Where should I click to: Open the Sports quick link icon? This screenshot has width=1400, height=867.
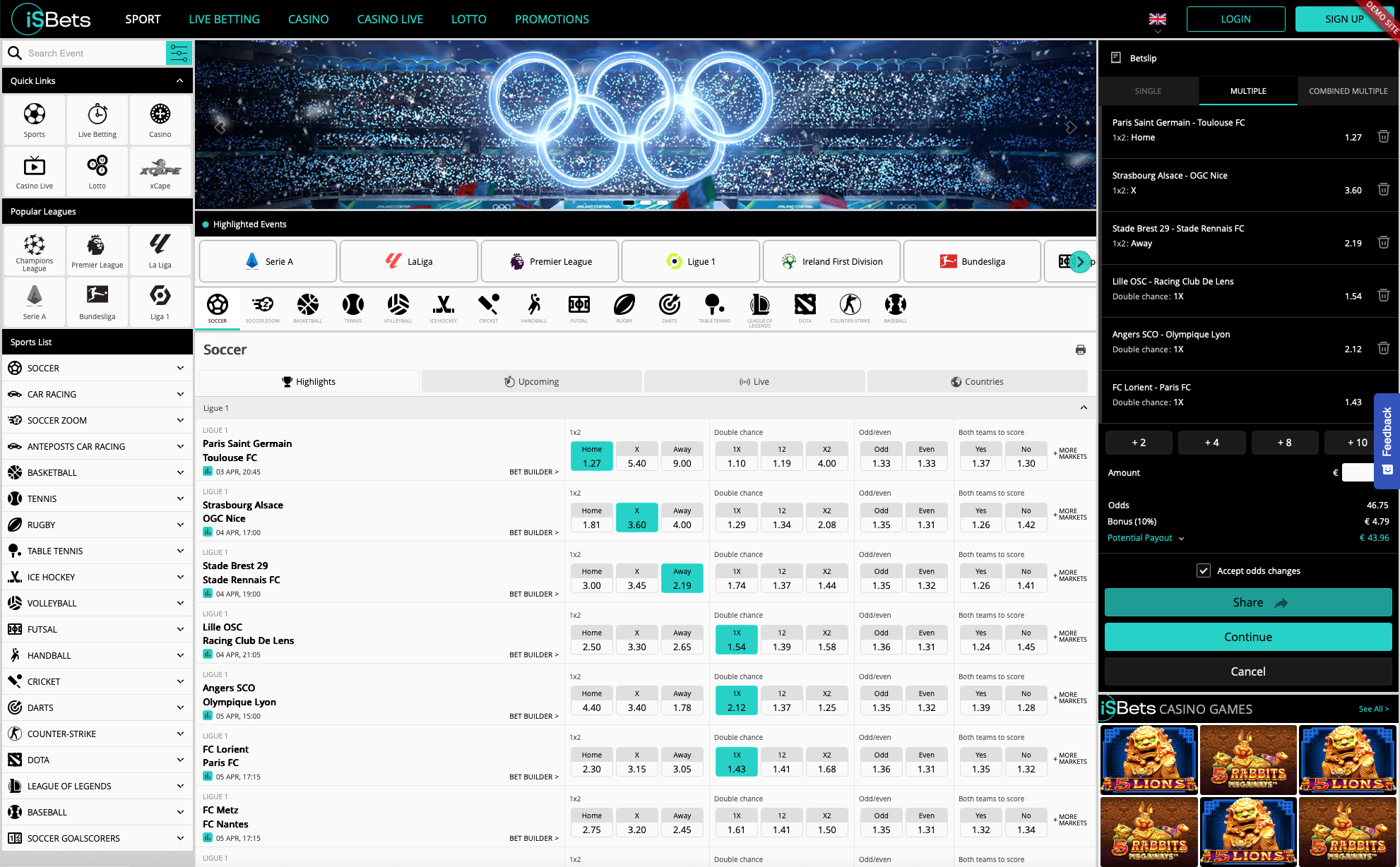click(x=34, y=119)
